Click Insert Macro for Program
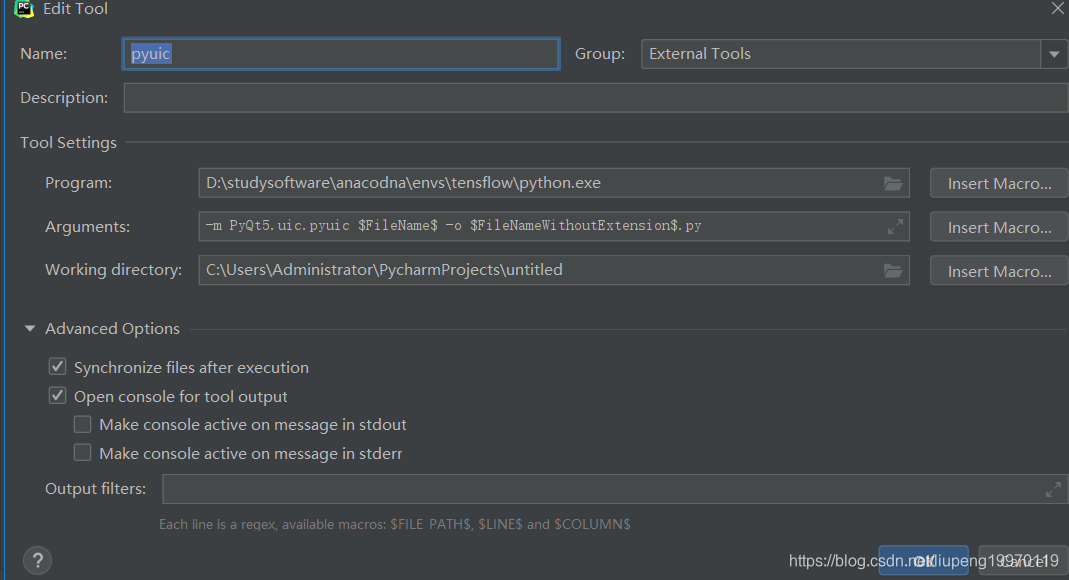Image resolution: width=1069 pixels, height=580 pixels. (x=999, y=183)
